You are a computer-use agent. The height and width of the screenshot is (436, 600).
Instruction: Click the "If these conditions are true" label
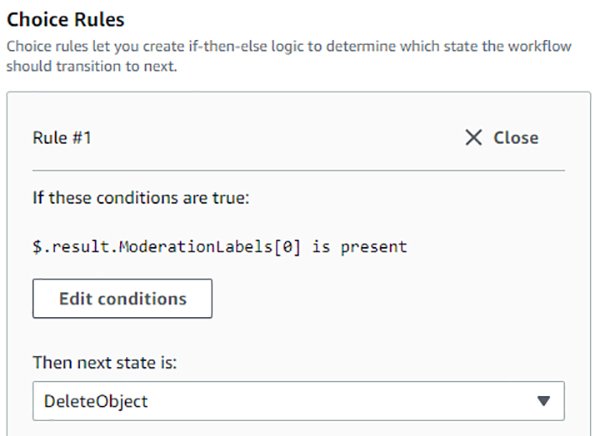click(140, 198)
